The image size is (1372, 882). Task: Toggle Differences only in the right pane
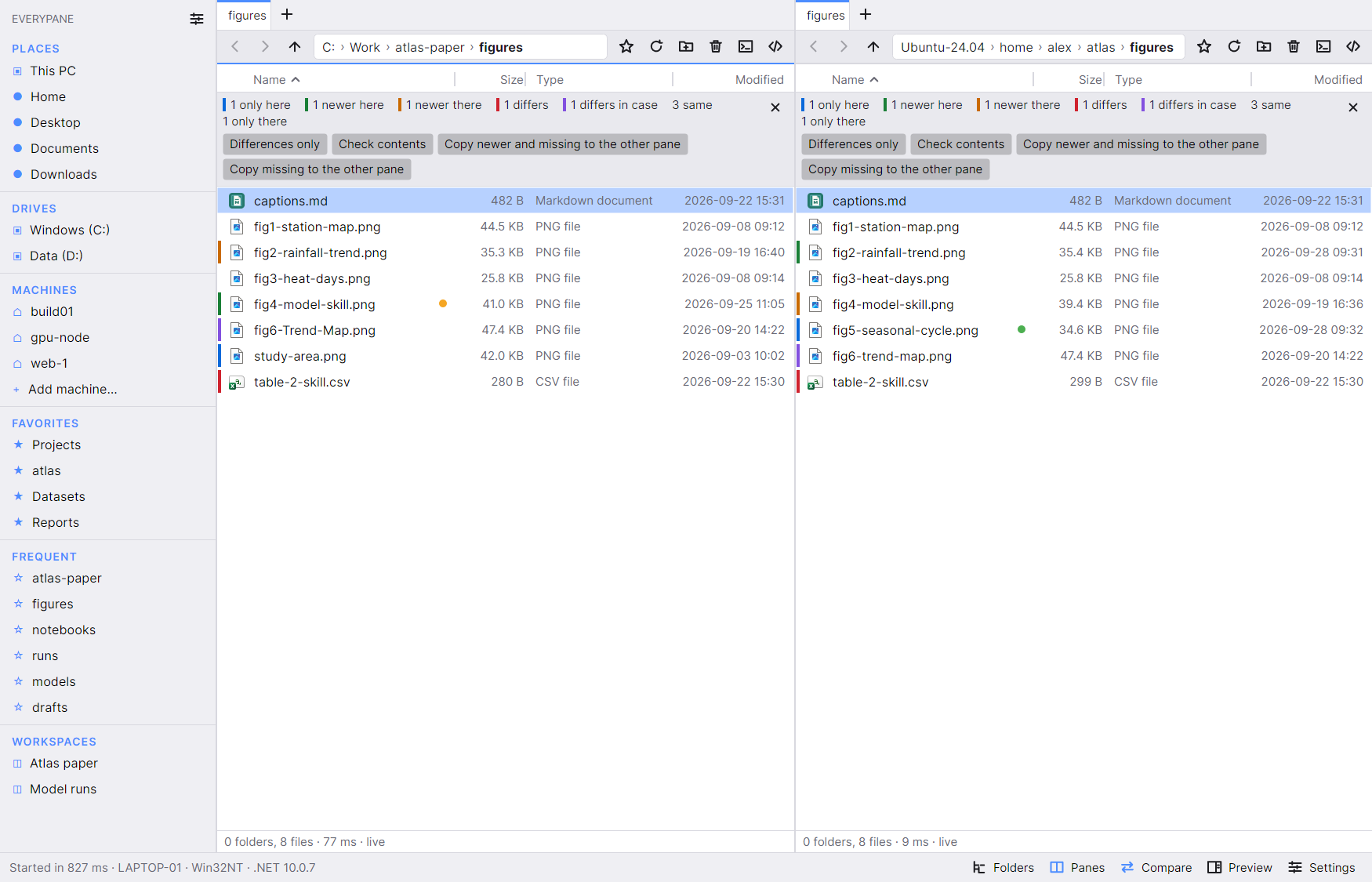pyautogui.click(x=853, y=144)
